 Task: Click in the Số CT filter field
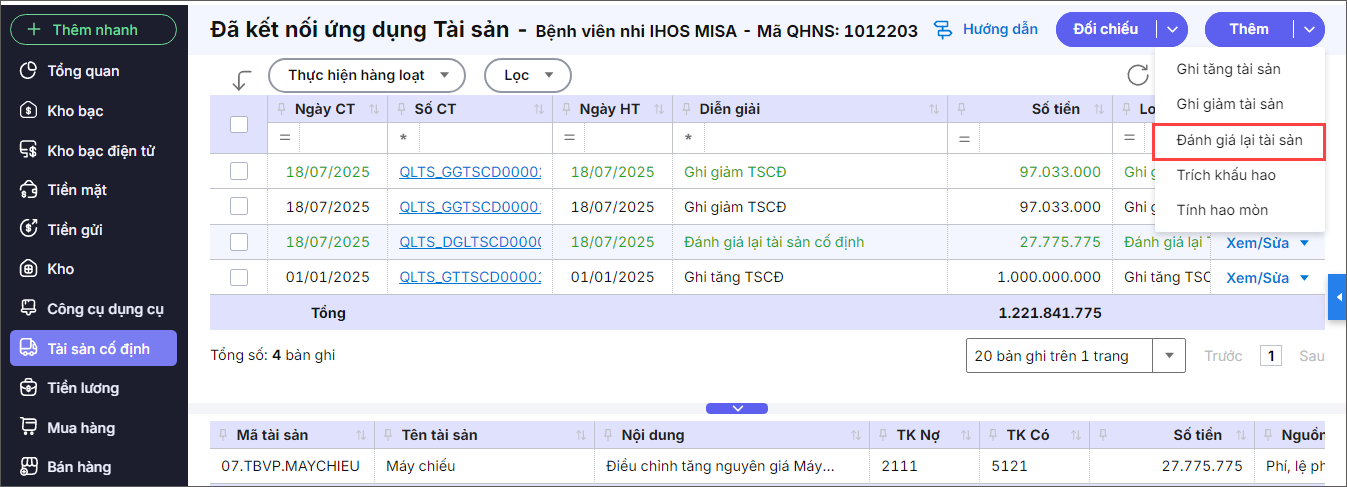484,137
